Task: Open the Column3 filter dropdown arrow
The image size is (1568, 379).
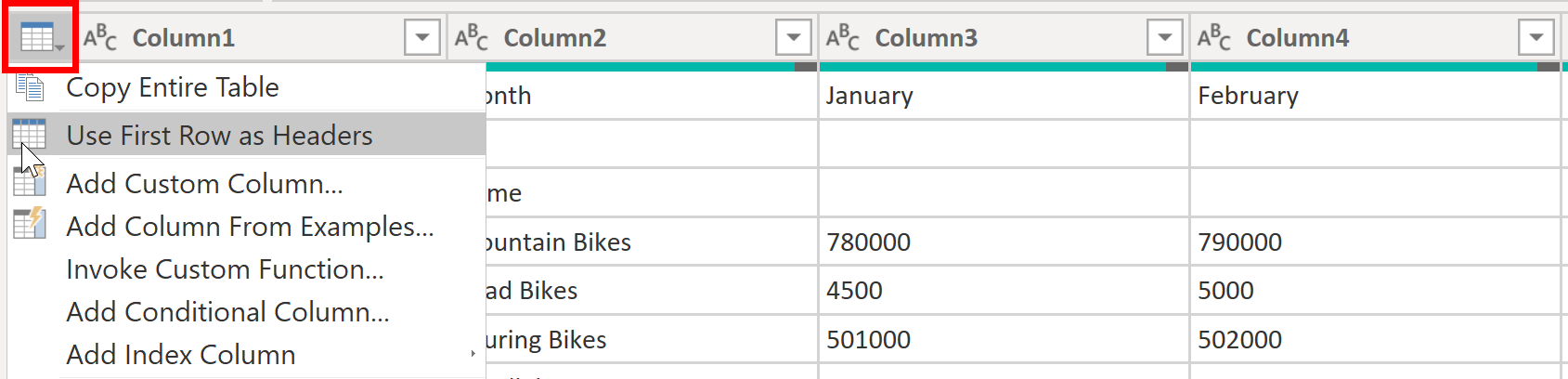Action: tap(1165, 38)
